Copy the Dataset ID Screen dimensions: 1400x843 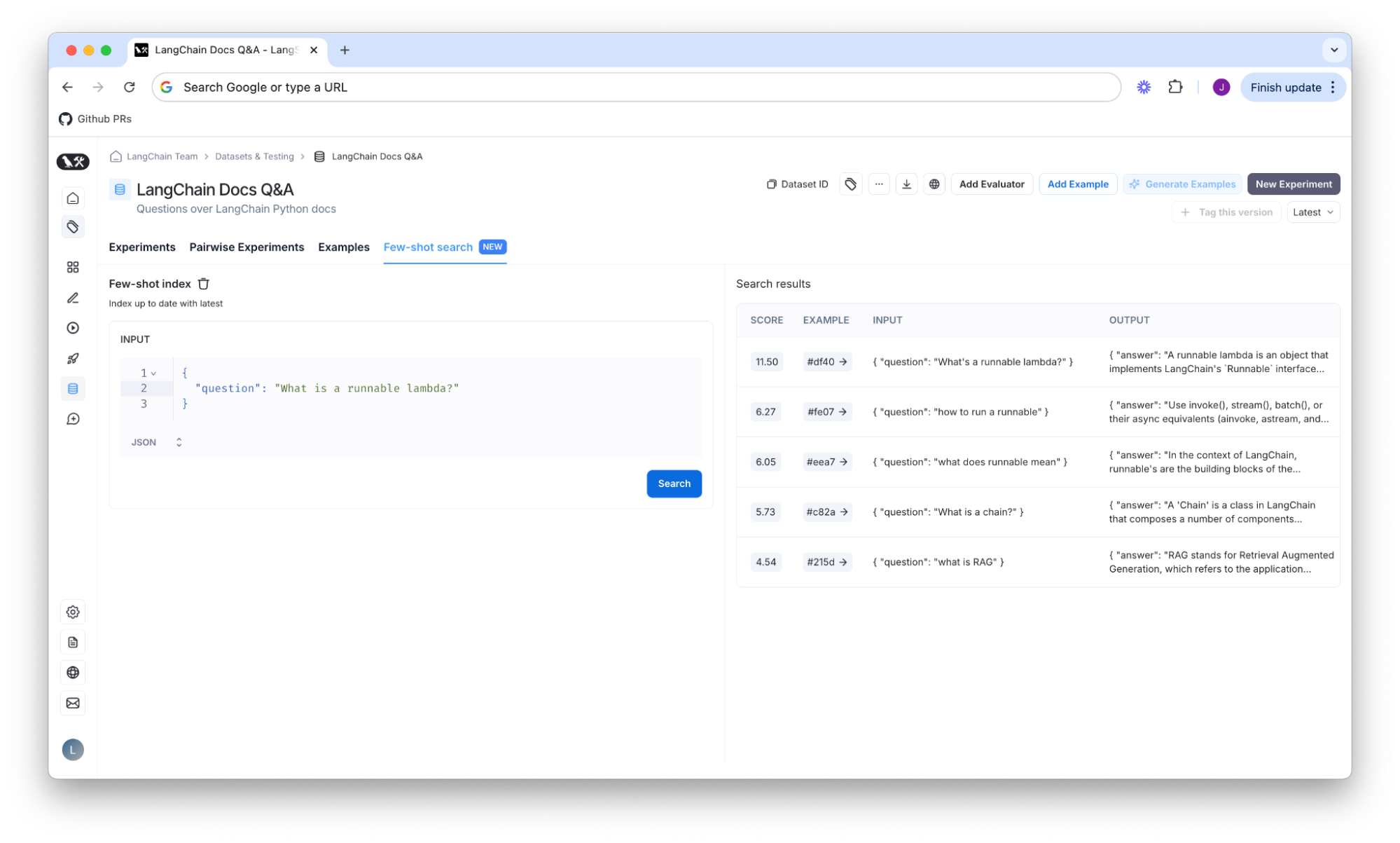click(x=798, y=184)
